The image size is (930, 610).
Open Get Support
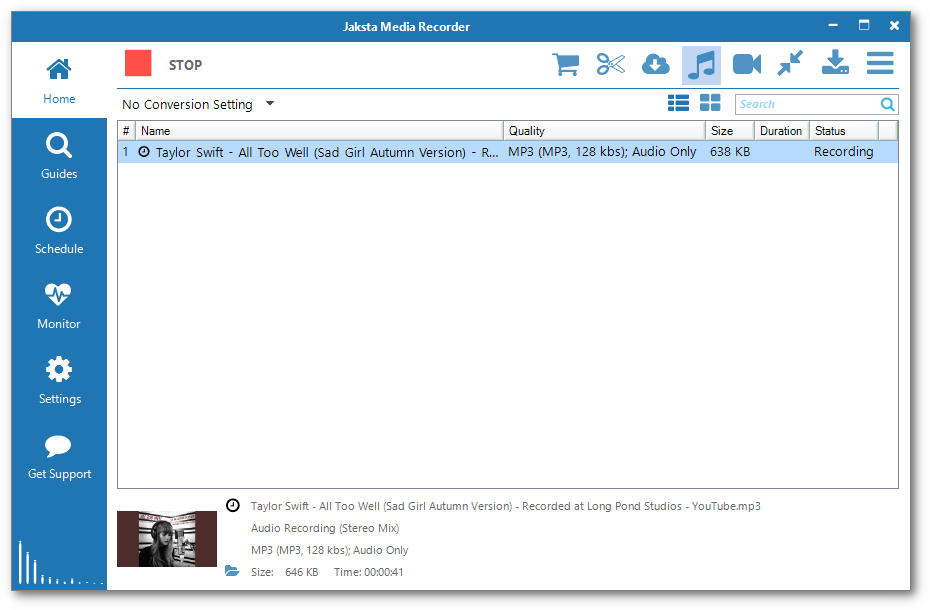tap(59, 456)
